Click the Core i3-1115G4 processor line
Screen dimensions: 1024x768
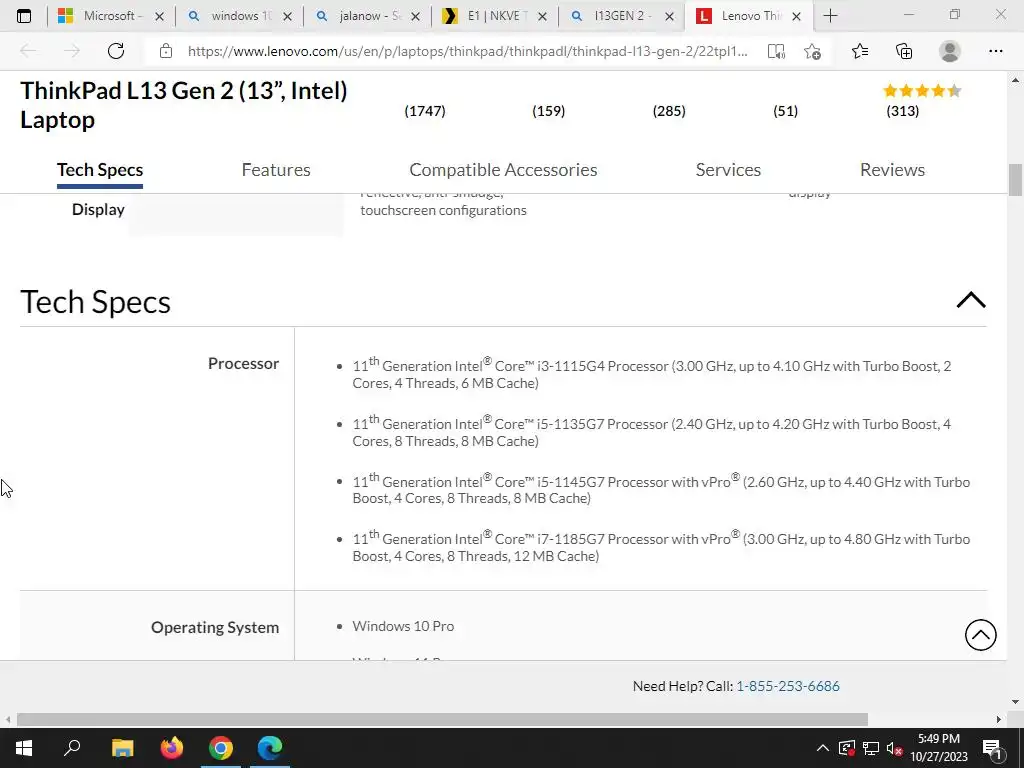(652, 374)
